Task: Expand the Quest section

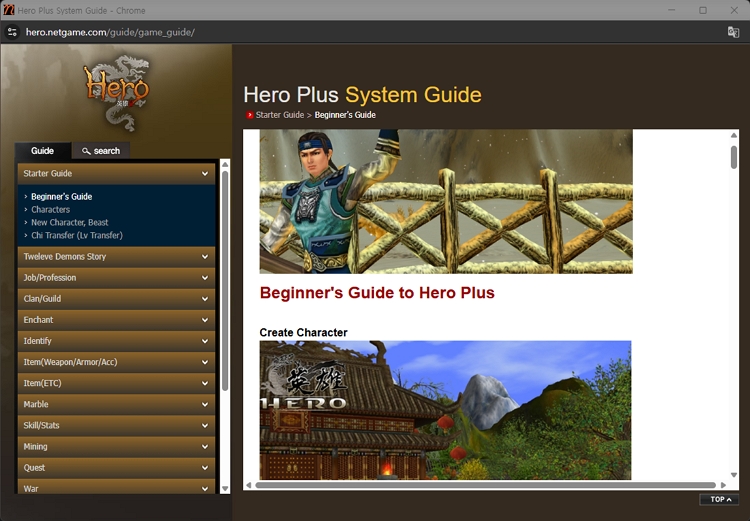Action: [116, 467]
